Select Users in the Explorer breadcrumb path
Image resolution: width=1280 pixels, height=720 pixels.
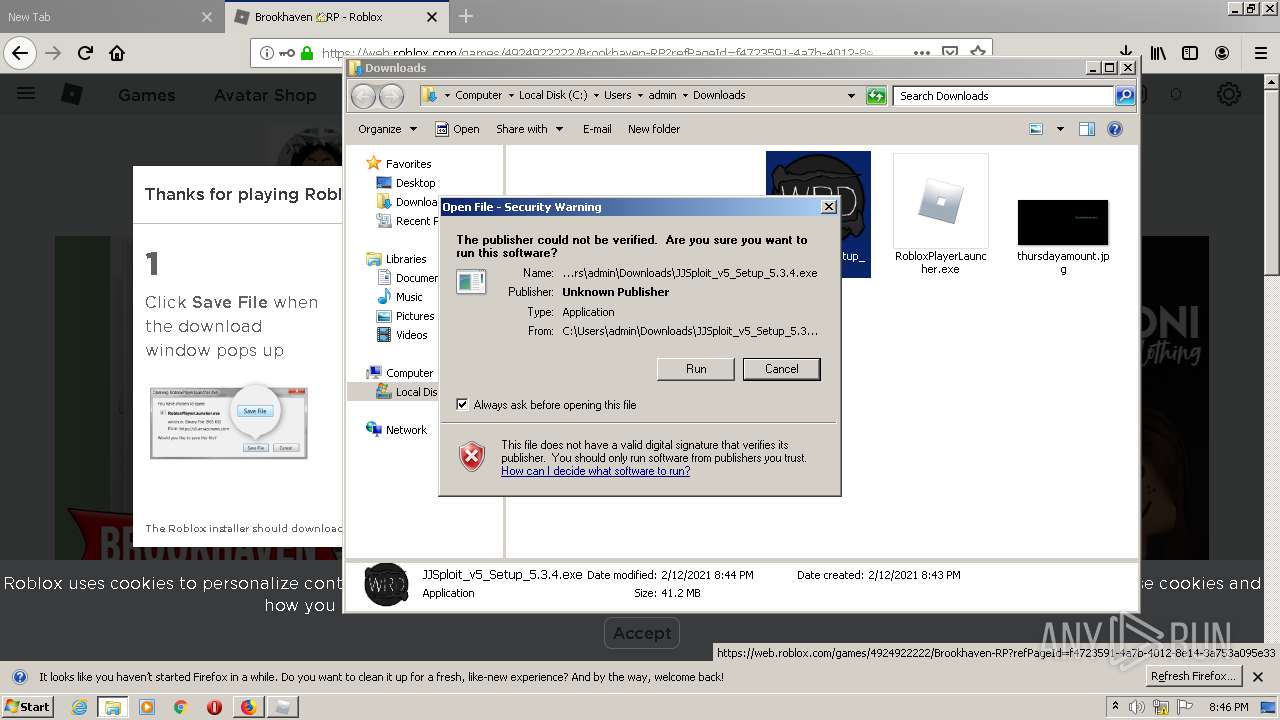coord(617,95)
